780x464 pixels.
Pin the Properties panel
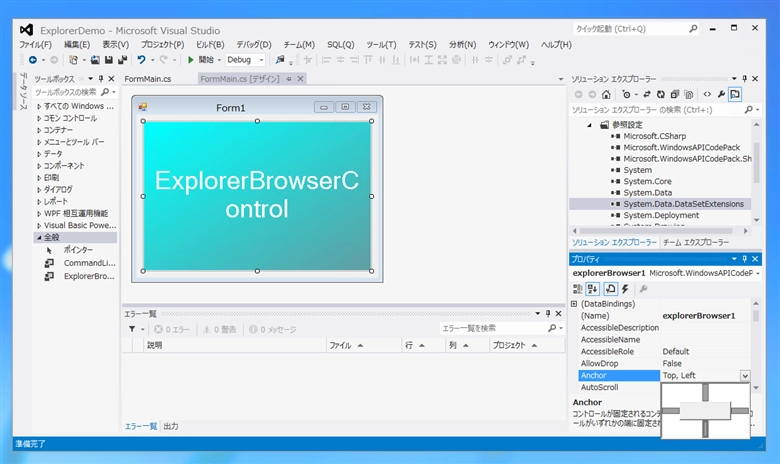745,259
